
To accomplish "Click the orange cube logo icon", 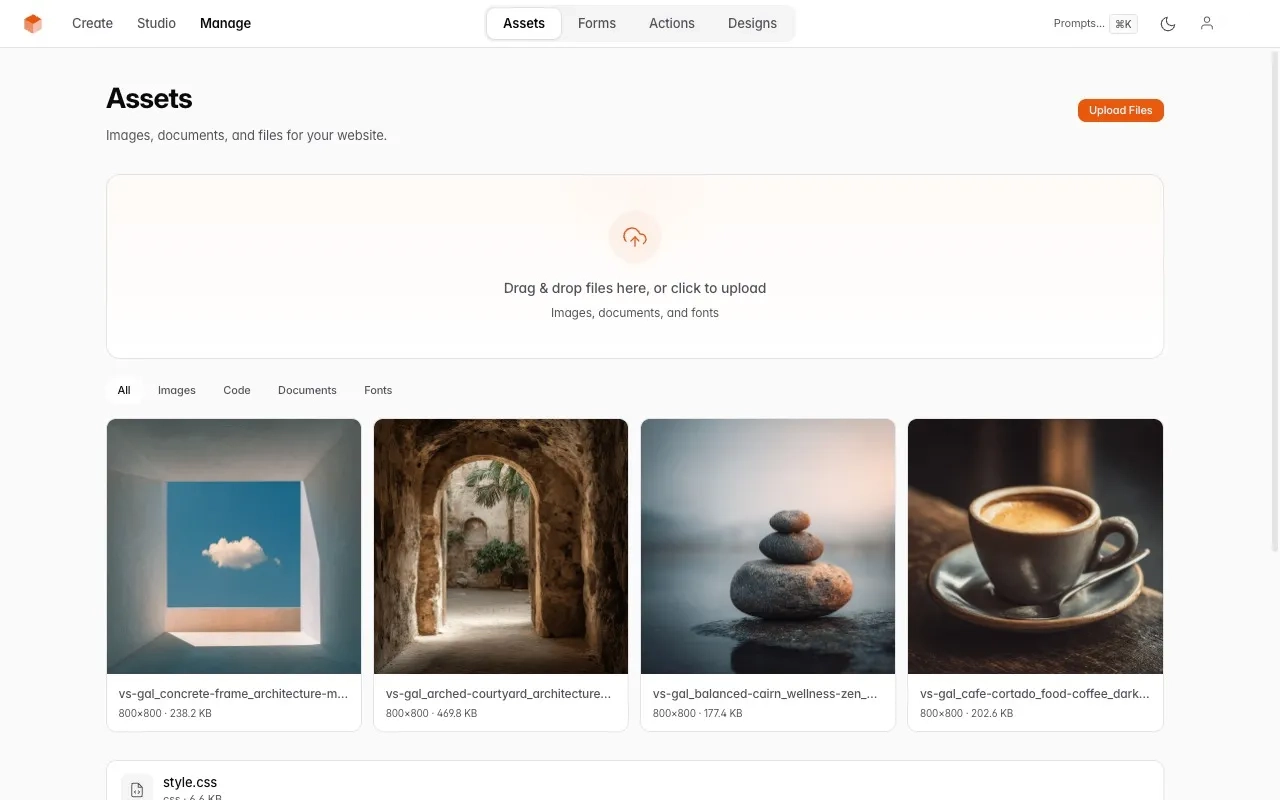I will 33,23.
